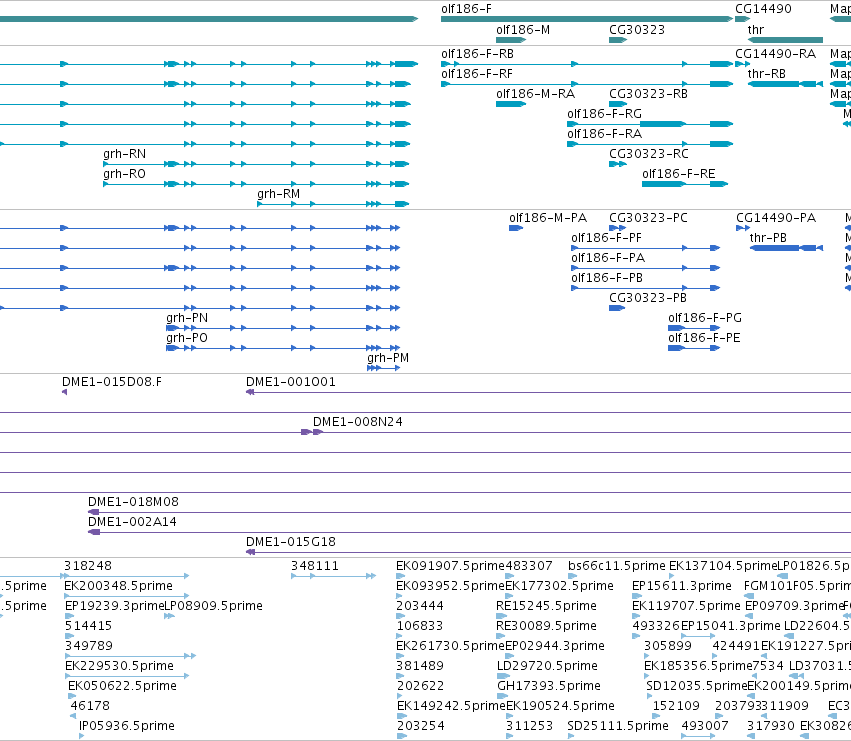Select the EST label 348111

(315, 566)
